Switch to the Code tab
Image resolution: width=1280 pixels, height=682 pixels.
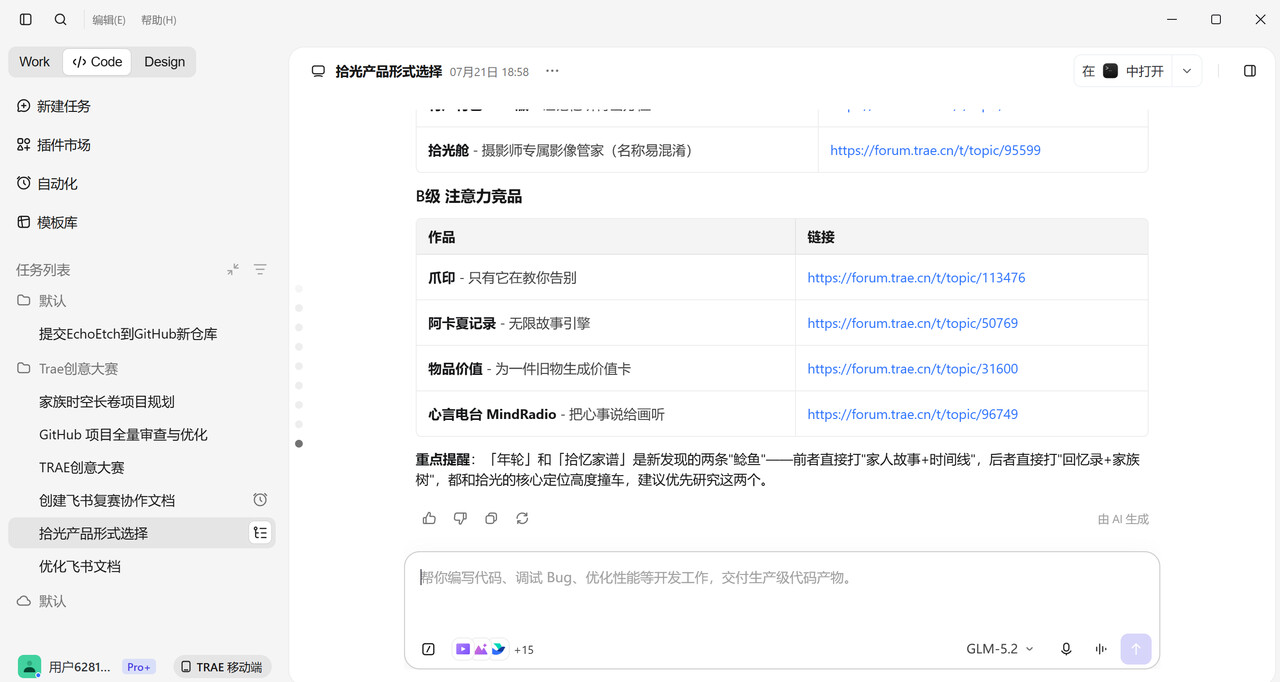[97, 62]
